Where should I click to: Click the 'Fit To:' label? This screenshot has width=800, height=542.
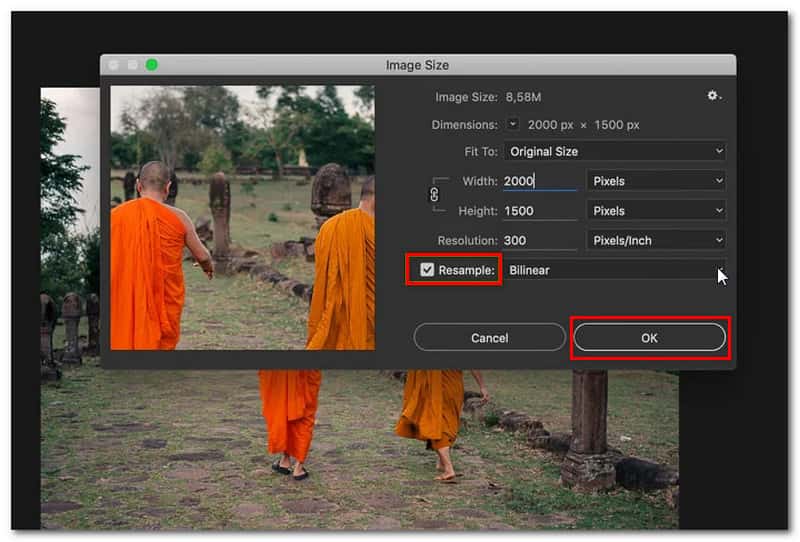481,152
